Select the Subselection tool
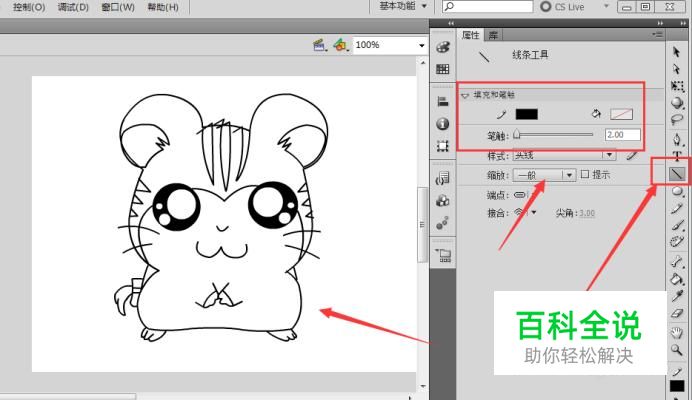This screenshot has height=400, width=692. click(x=677, y=69)
